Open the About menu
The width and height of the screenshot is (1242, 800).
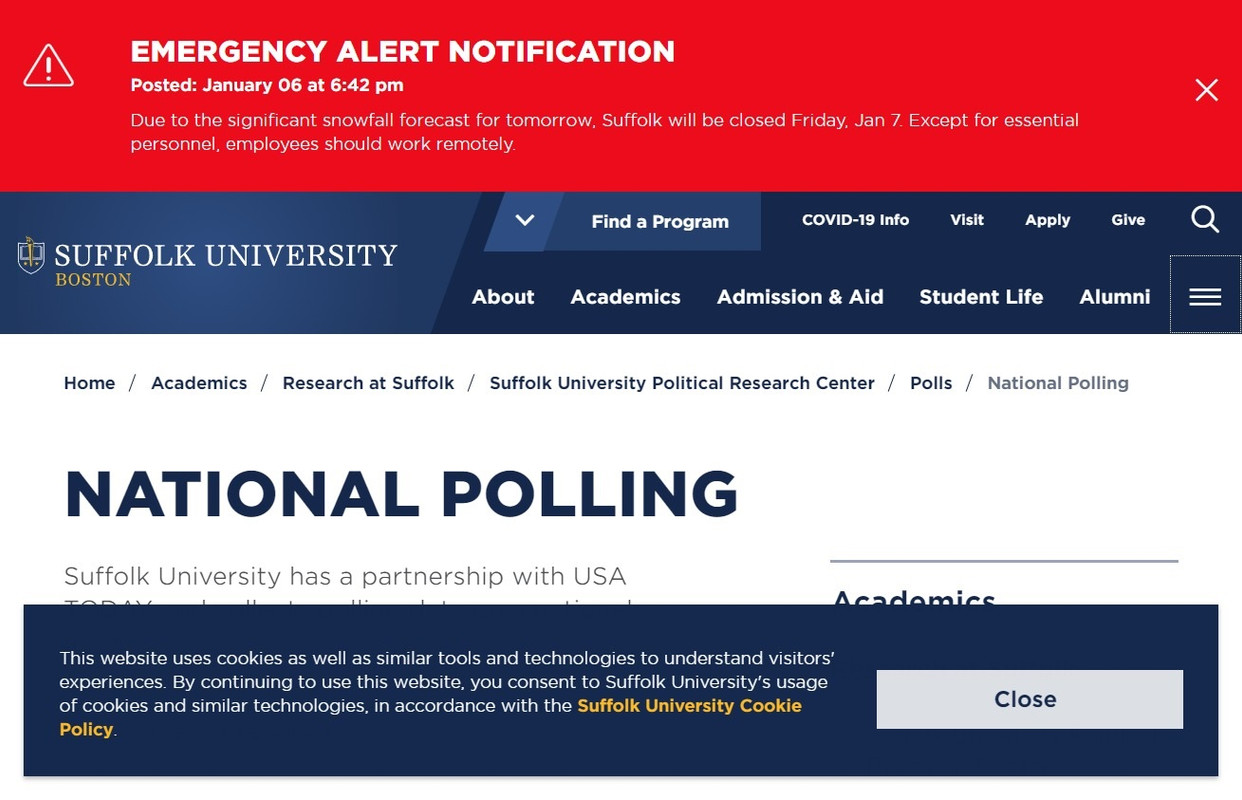503,297
